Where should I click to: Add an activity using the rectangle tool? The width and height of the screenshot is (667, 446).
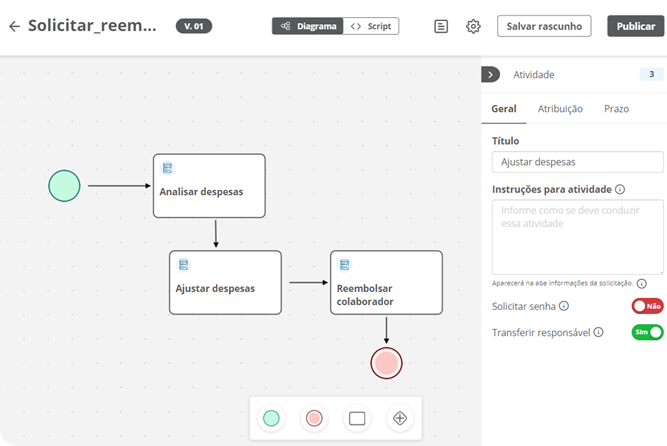[357, 418]
